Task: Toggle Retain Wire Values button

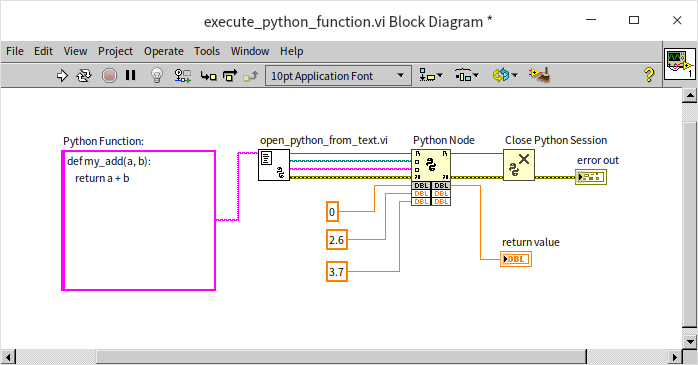Action: point(183,76)
